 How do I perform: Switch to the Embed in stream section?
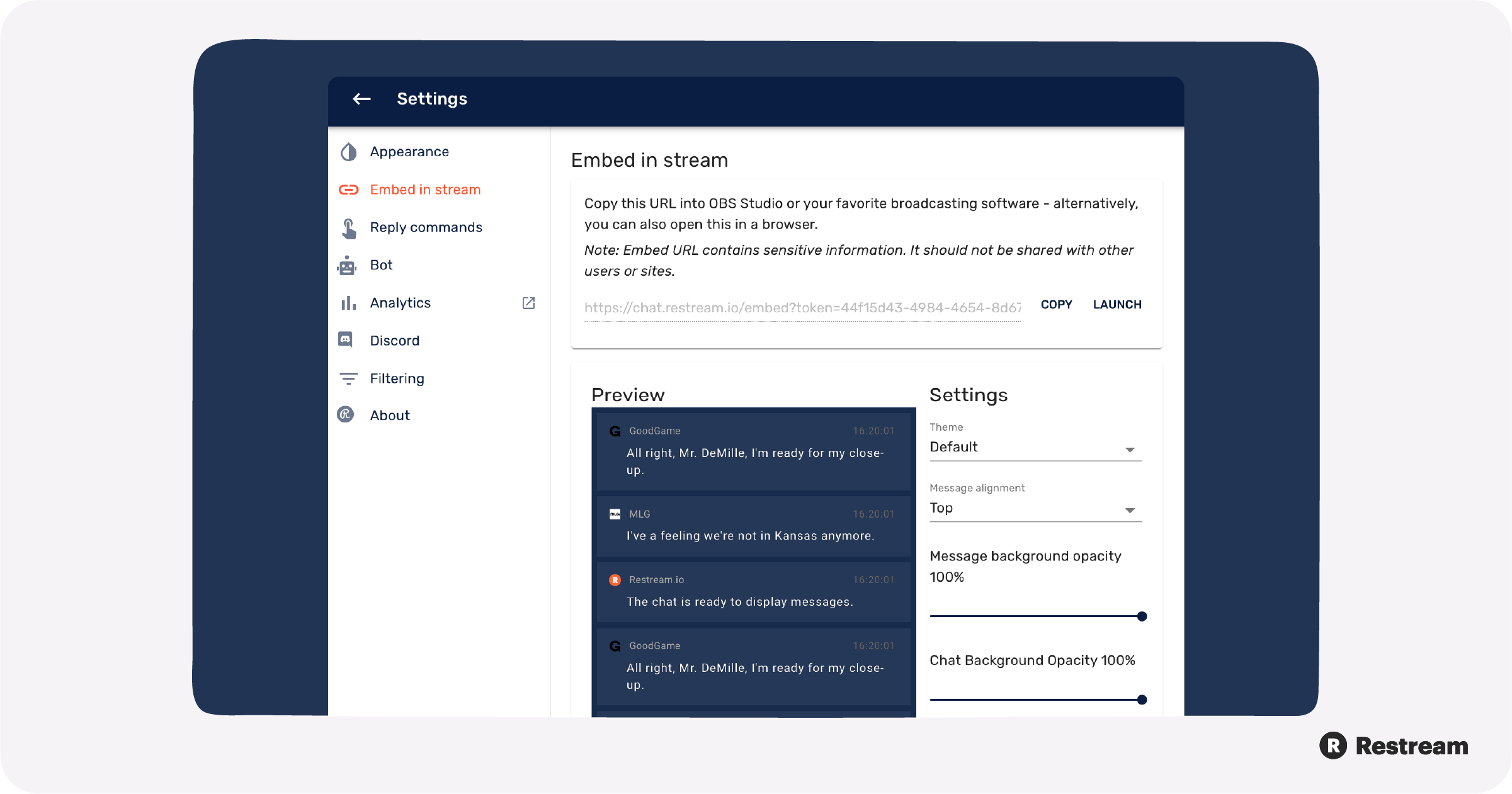(x=425, y=189)
